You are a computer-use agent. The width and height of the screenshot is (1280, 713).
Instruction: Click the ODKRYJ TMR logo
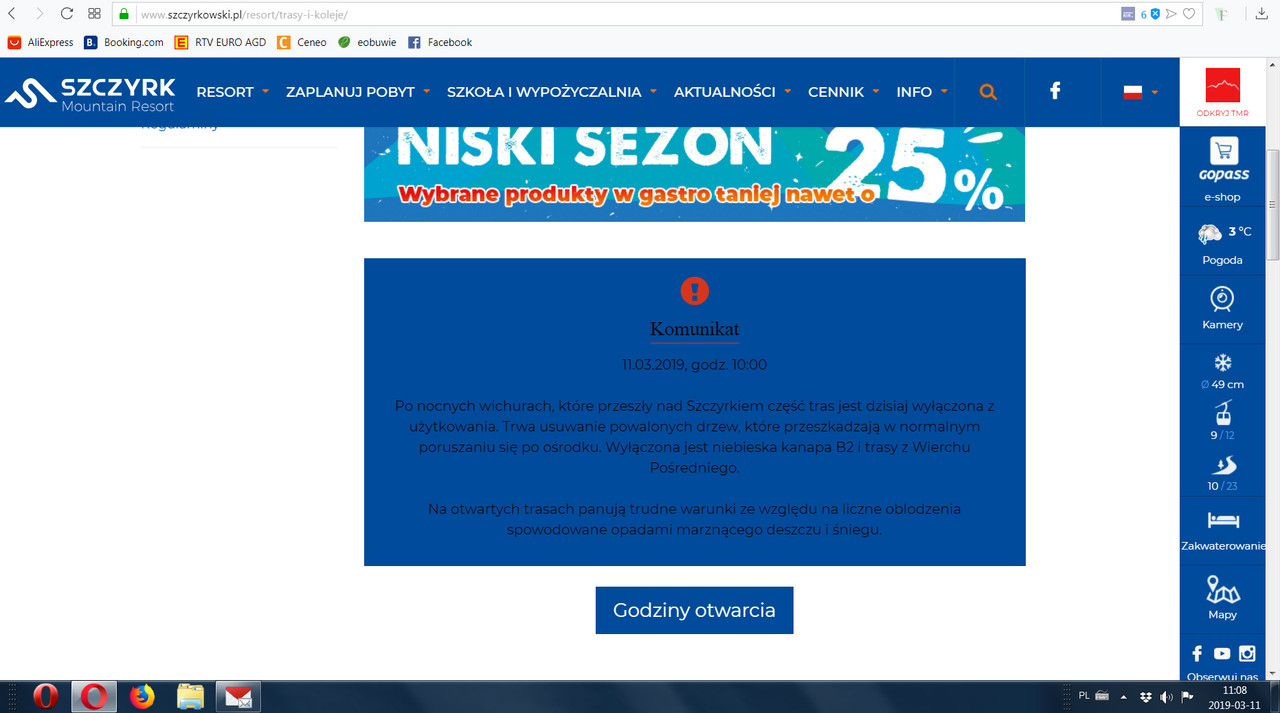pyautogui.click(x=1222, y=92)
